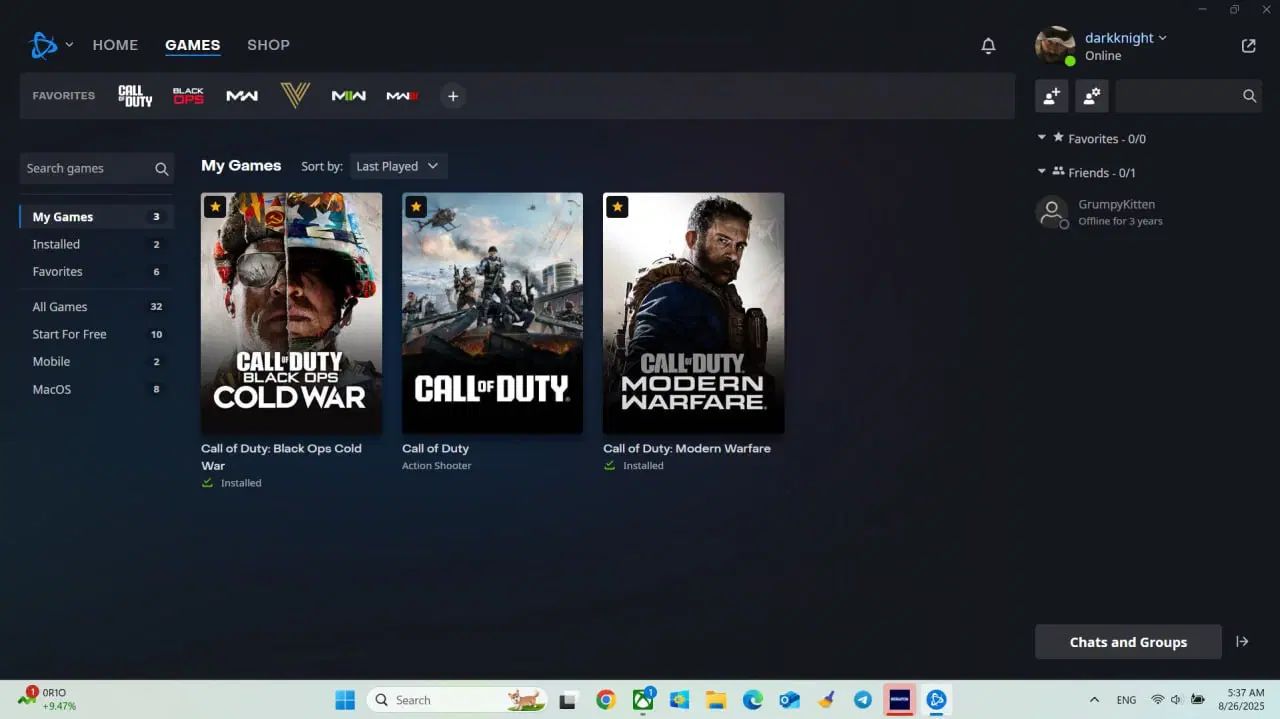The image size is (1280, 719).
Task: Open Modern Warfare cover art
Action: coord(693,313)
